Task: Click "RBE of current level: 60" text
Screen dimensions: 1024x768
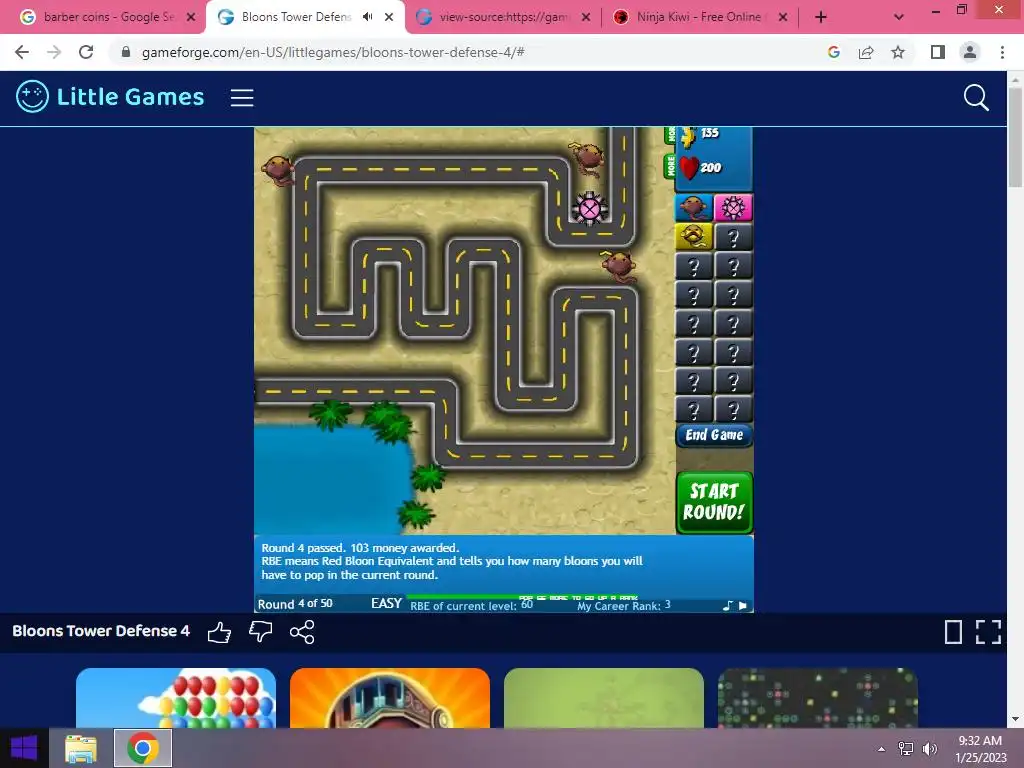Action: pyautogui.click(x=472, y=605)
